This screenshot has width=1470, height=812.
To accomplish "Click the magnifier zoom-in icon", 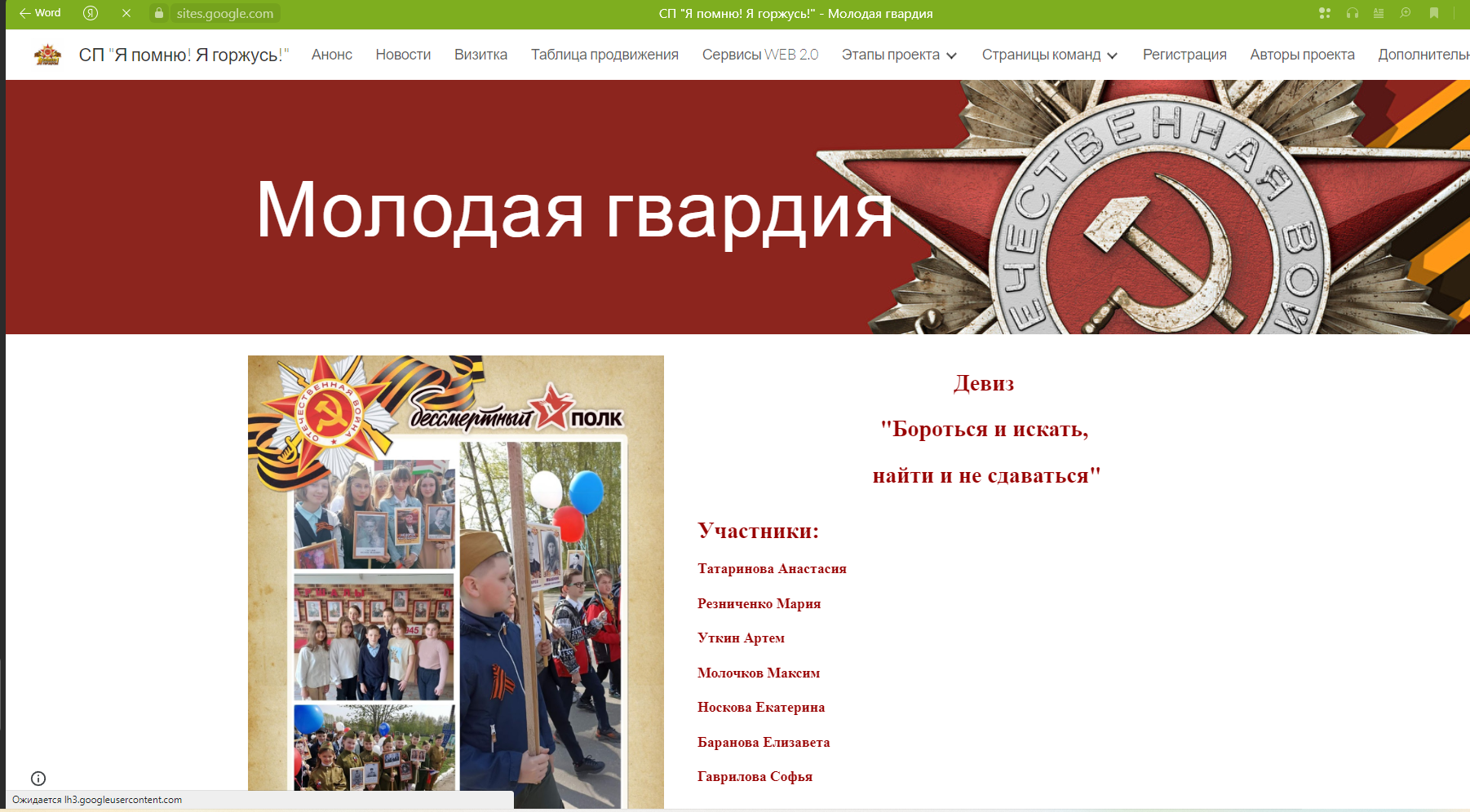I will click(1406, 13).
